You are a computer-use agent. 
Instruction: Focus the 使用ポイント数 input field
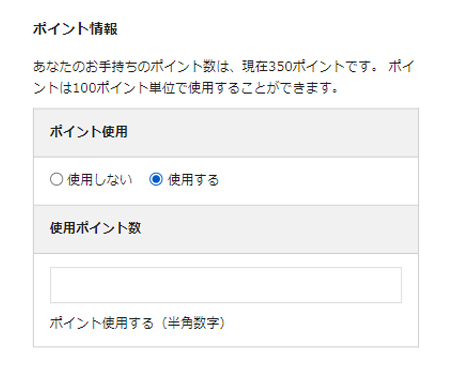(x=226, y=285)
